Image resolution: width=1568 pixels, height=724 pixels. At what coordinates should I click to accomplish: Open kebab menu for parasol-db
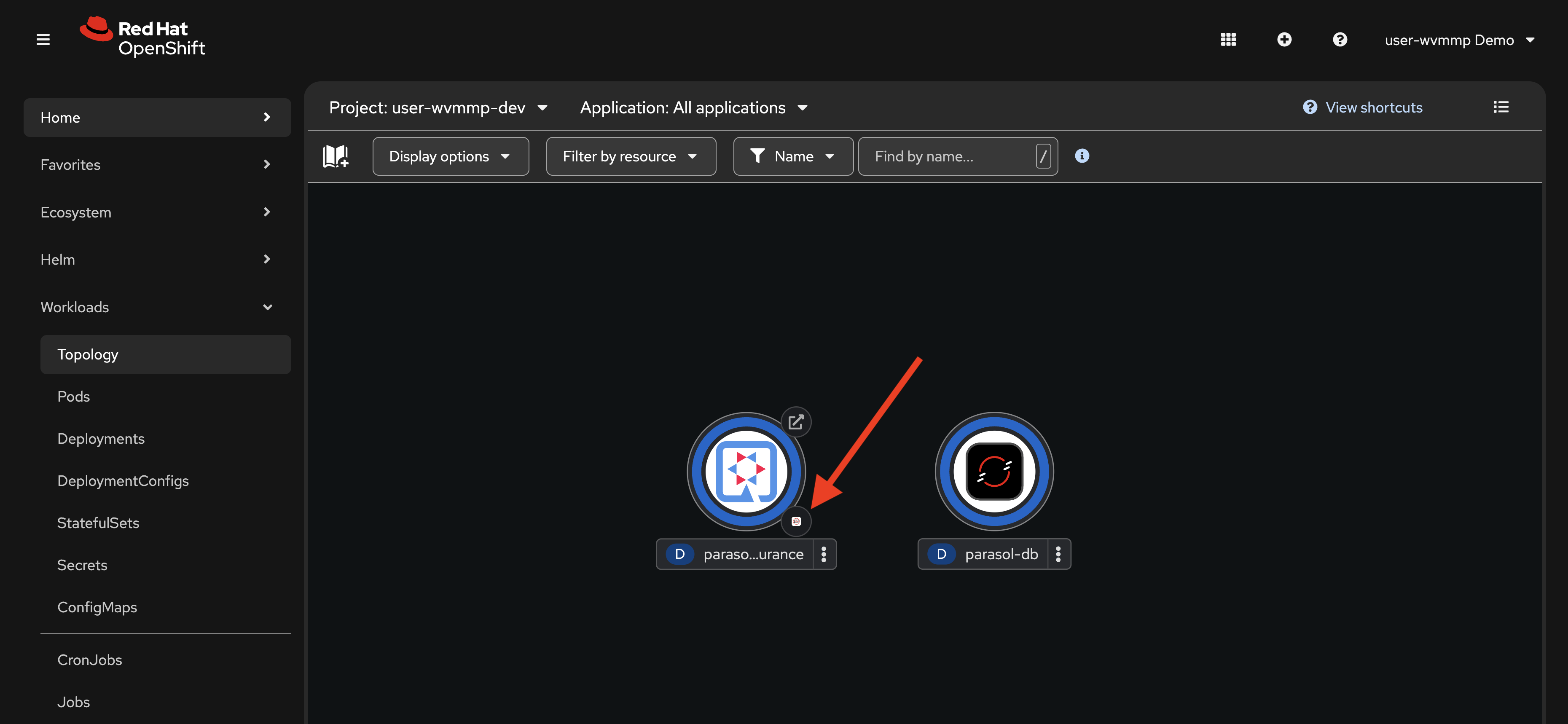point(1058,554)
